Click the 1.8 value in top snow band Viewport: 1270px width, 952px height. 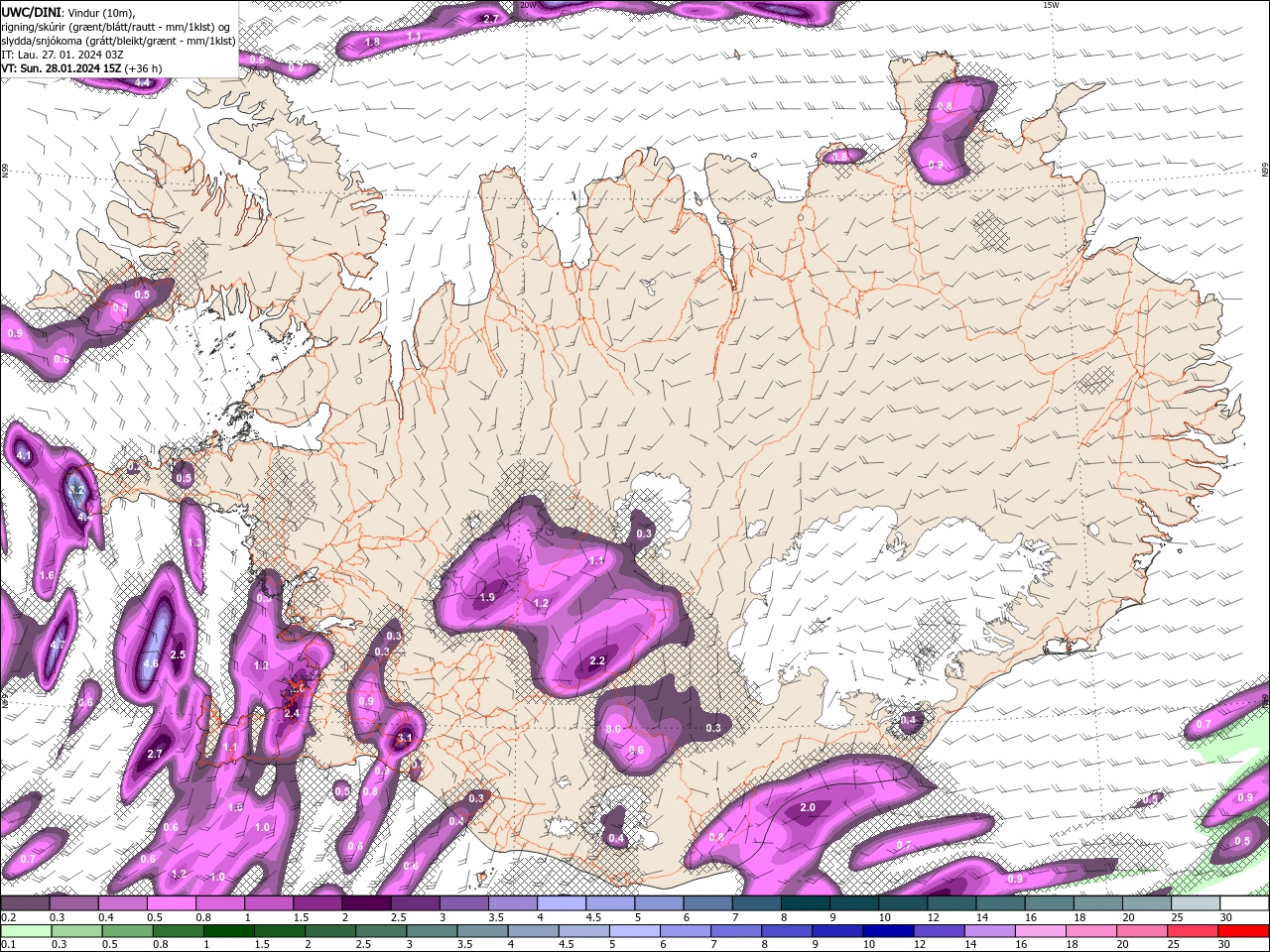[372, 42]
